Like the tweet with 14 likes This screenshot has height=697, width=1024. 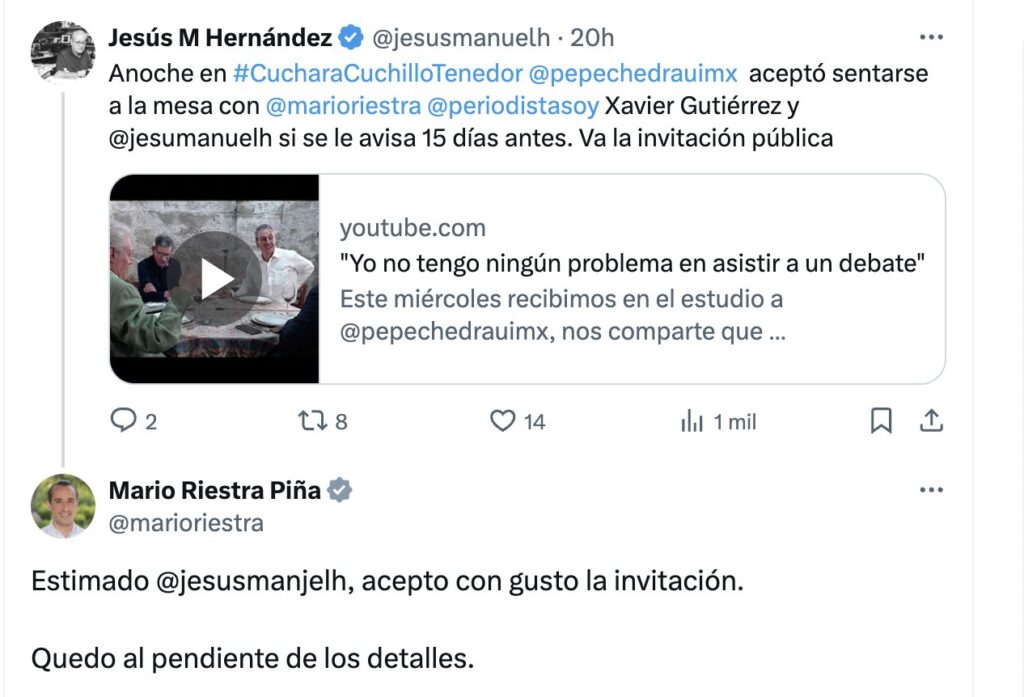502,421
